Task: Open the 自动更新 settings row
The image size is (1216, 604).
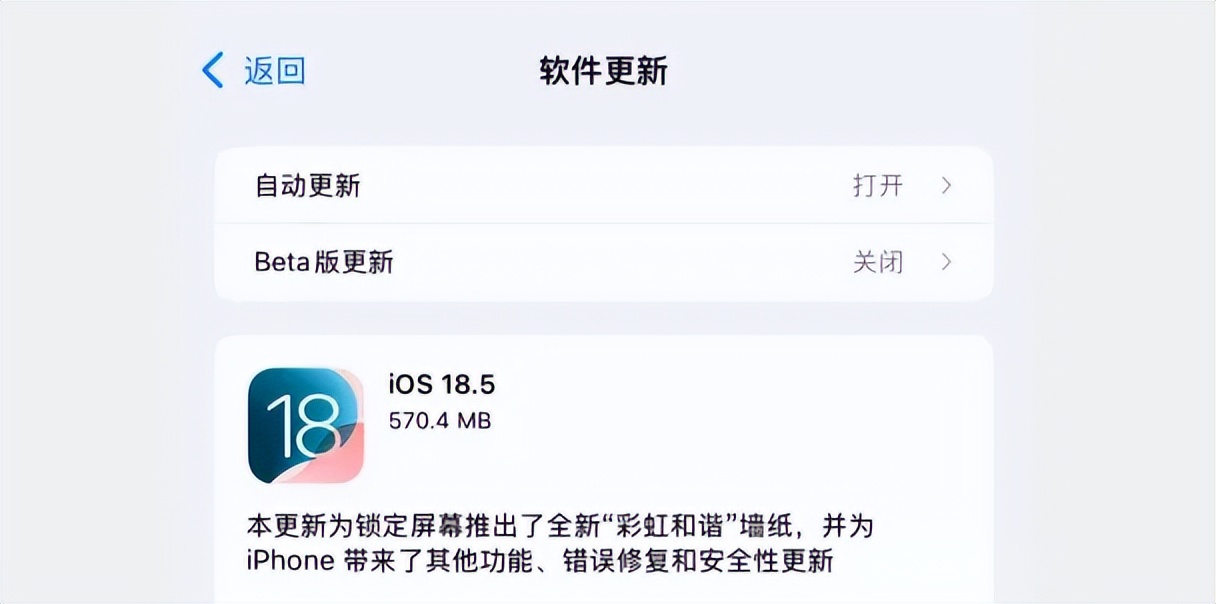Action: (604, 185)
